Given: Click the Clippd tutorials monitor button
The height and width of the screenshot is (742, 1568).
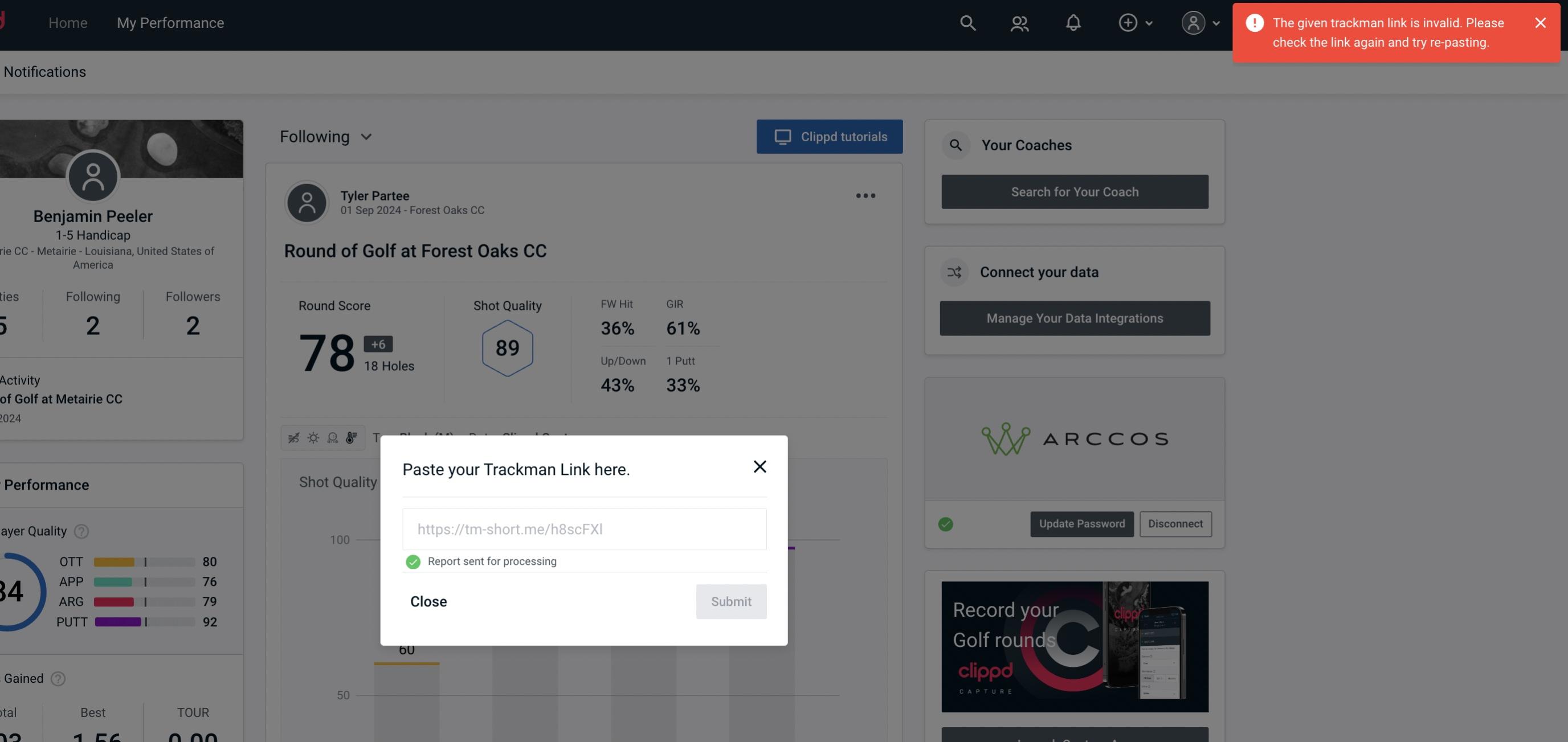Looking at the screenshot, I should pos(830,136).
